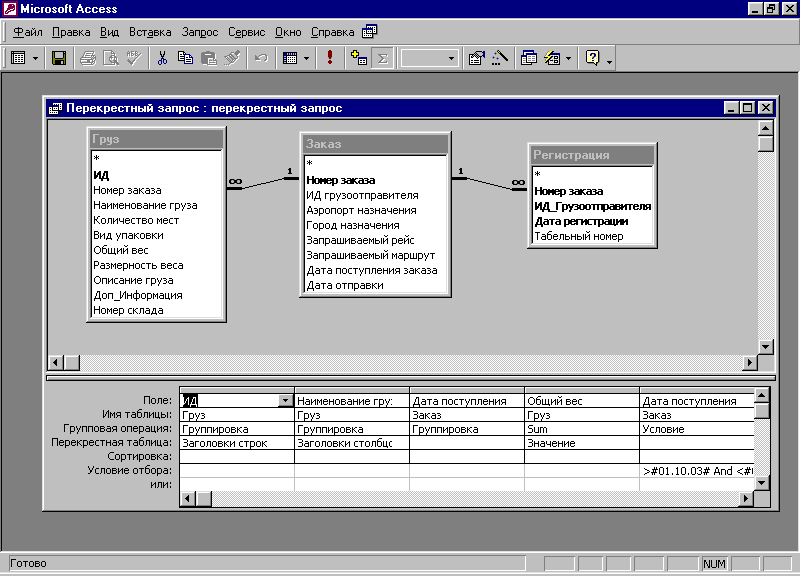Open the Справка menu
The image size is (800, 576).
coord(332,32)
